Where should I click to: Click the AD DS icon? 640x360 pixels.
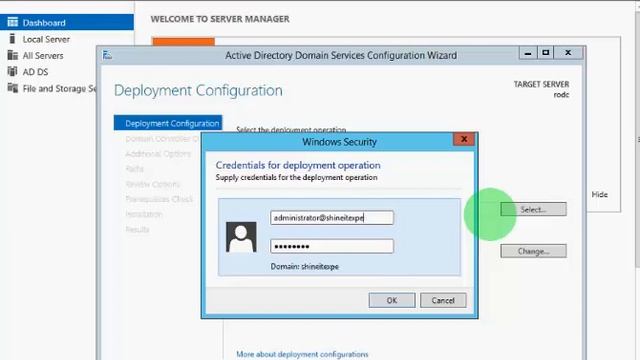click(x=13, y=71)
